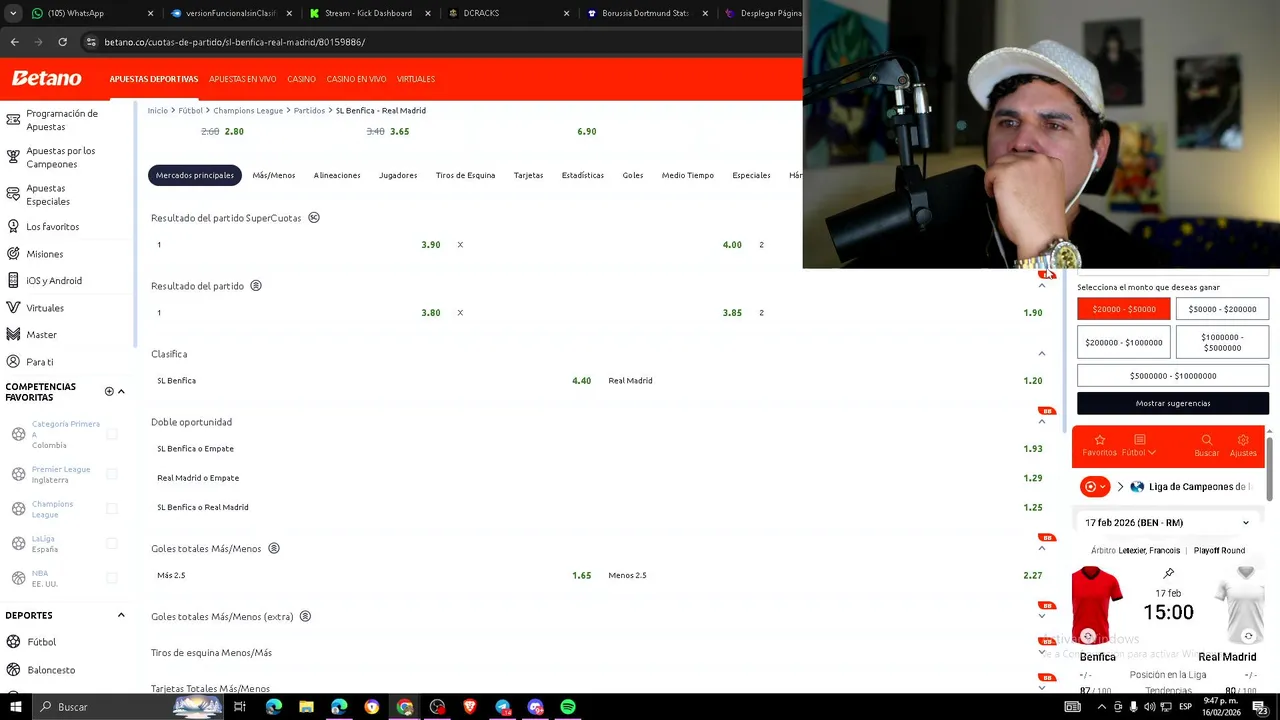1280x720 pixels.
Task: Tick the Premier League Inglaterra checkbox
Action: 112,474
